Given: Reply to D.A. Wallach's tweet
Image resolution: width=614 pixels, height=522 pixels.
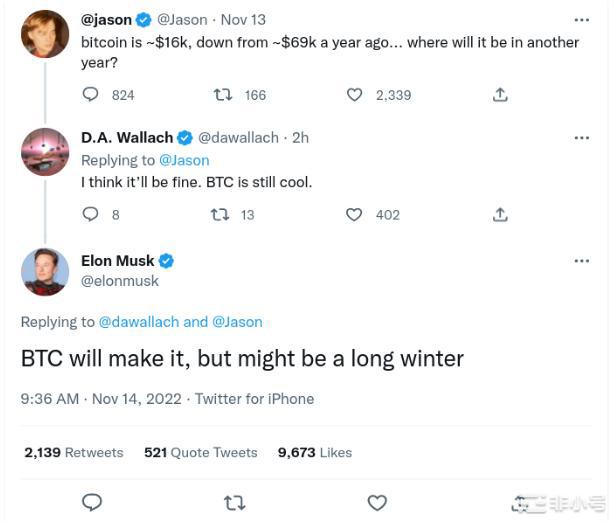Looking at the screenshot, I should (x=91, y=214).
